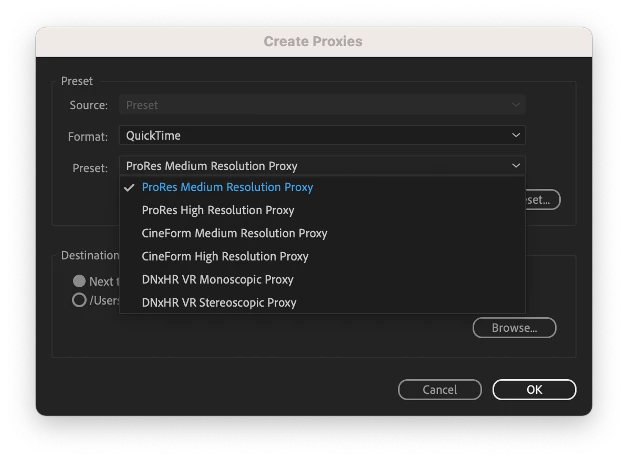The width and height of the screenshot is (628, 460).
Task: Choose ProRes High Resolution Proxy
Action: click(x=322, y=210)
